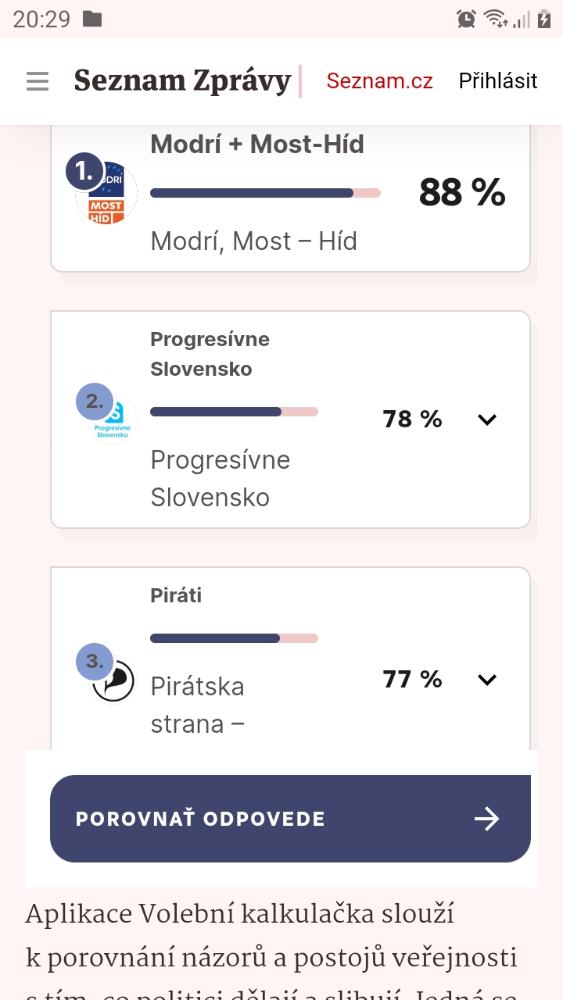The image size is (563, 1000).
Task: Tap the rank 3 badge
Action: tap(94, 661)
